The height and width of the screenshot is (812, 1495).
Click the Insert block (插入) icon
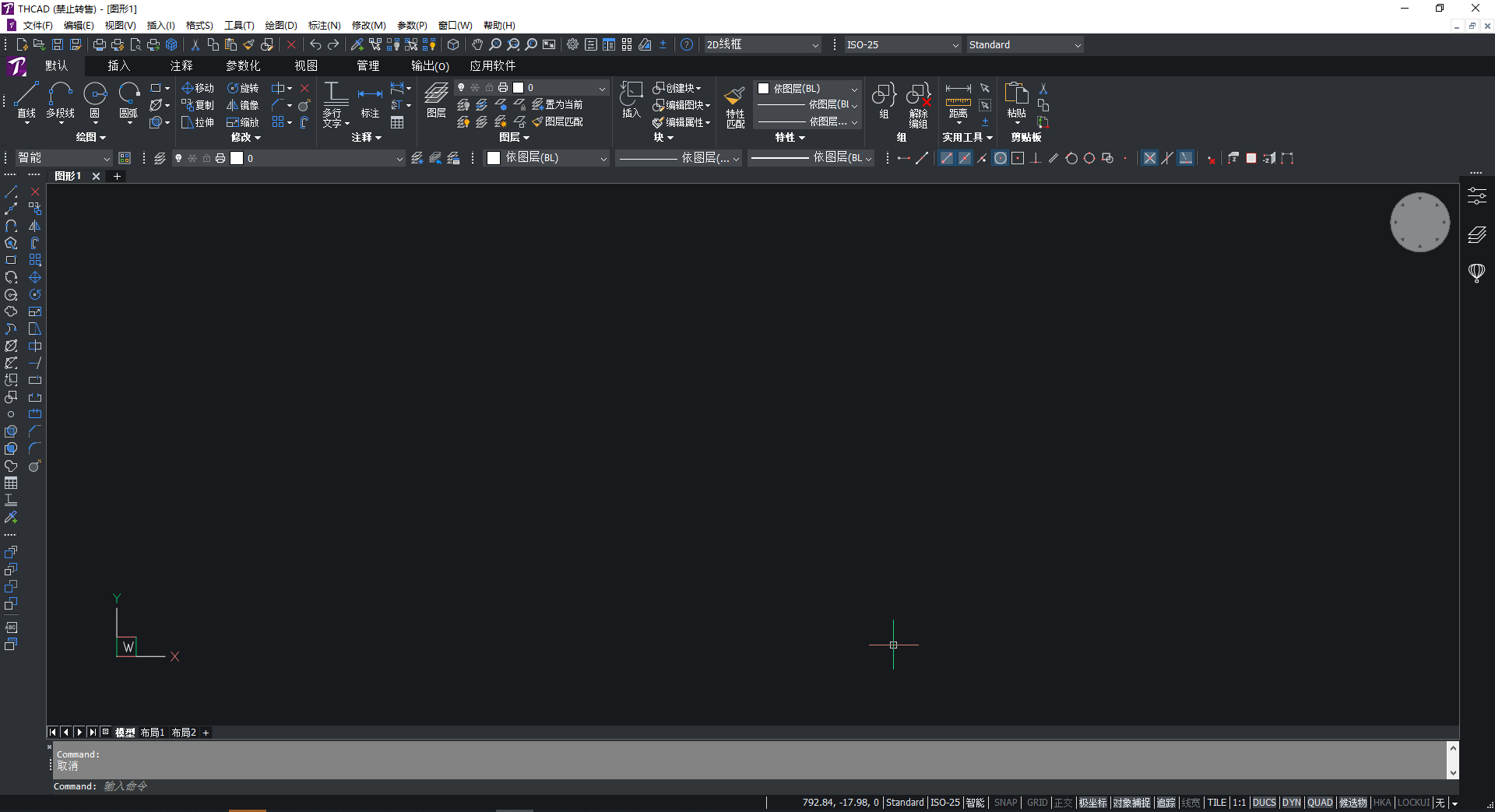631,100
